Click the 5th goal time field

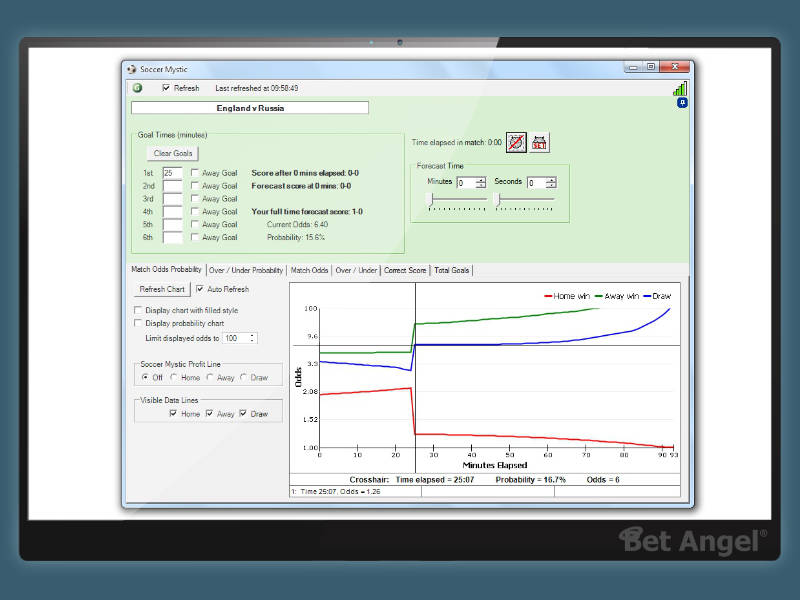pos(172,224)
